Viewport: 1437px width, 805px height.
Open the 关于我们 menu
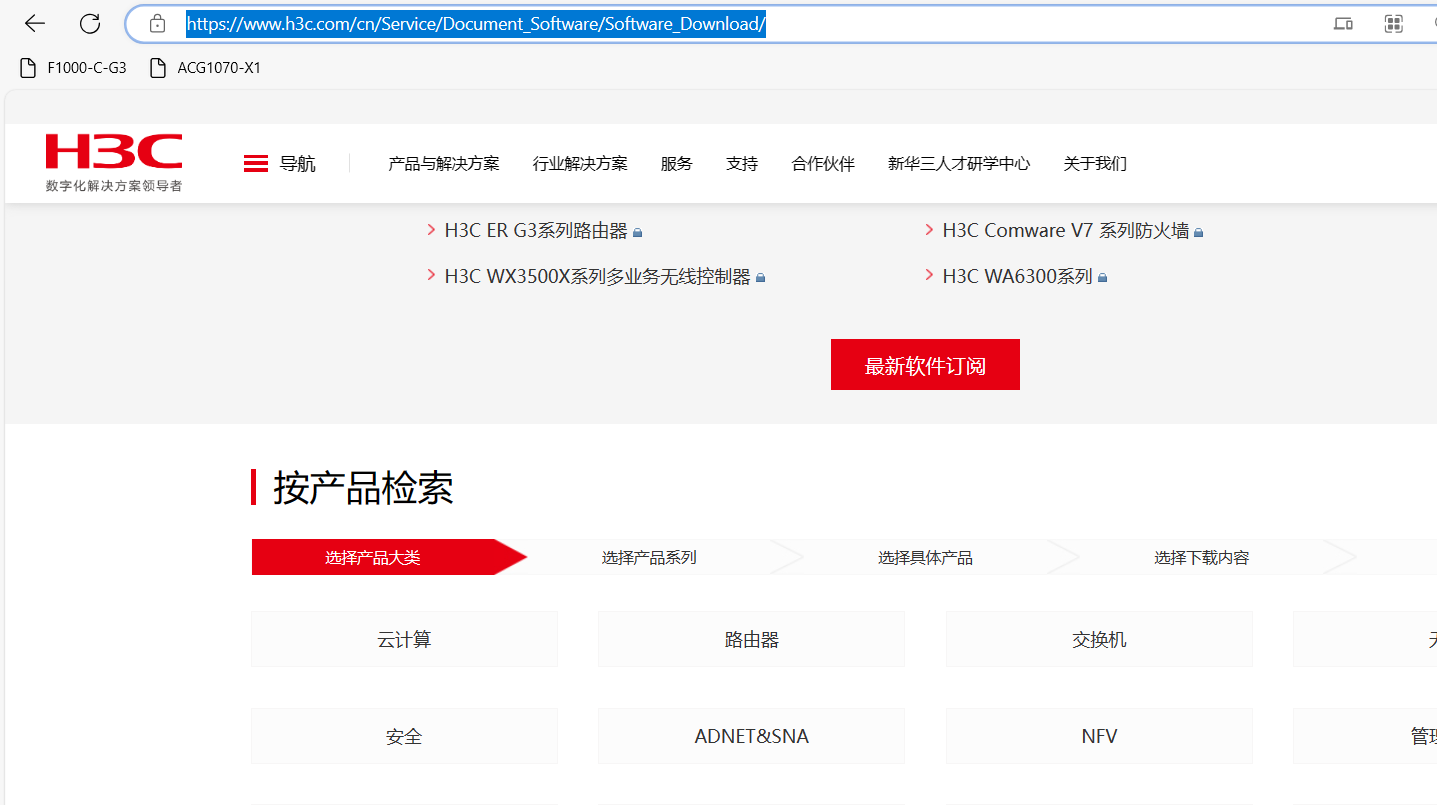[1095, 163]
